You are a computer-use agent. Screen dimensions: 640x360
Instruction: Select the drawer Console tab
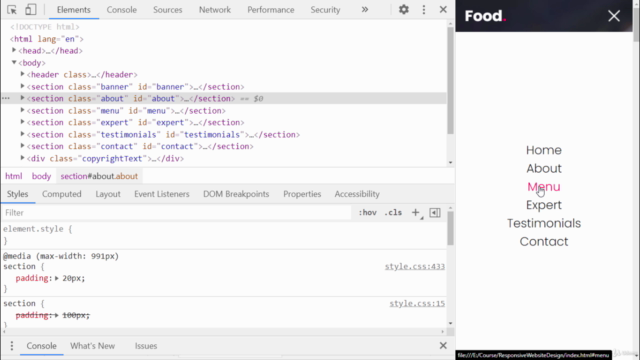(x=42, y=346)
